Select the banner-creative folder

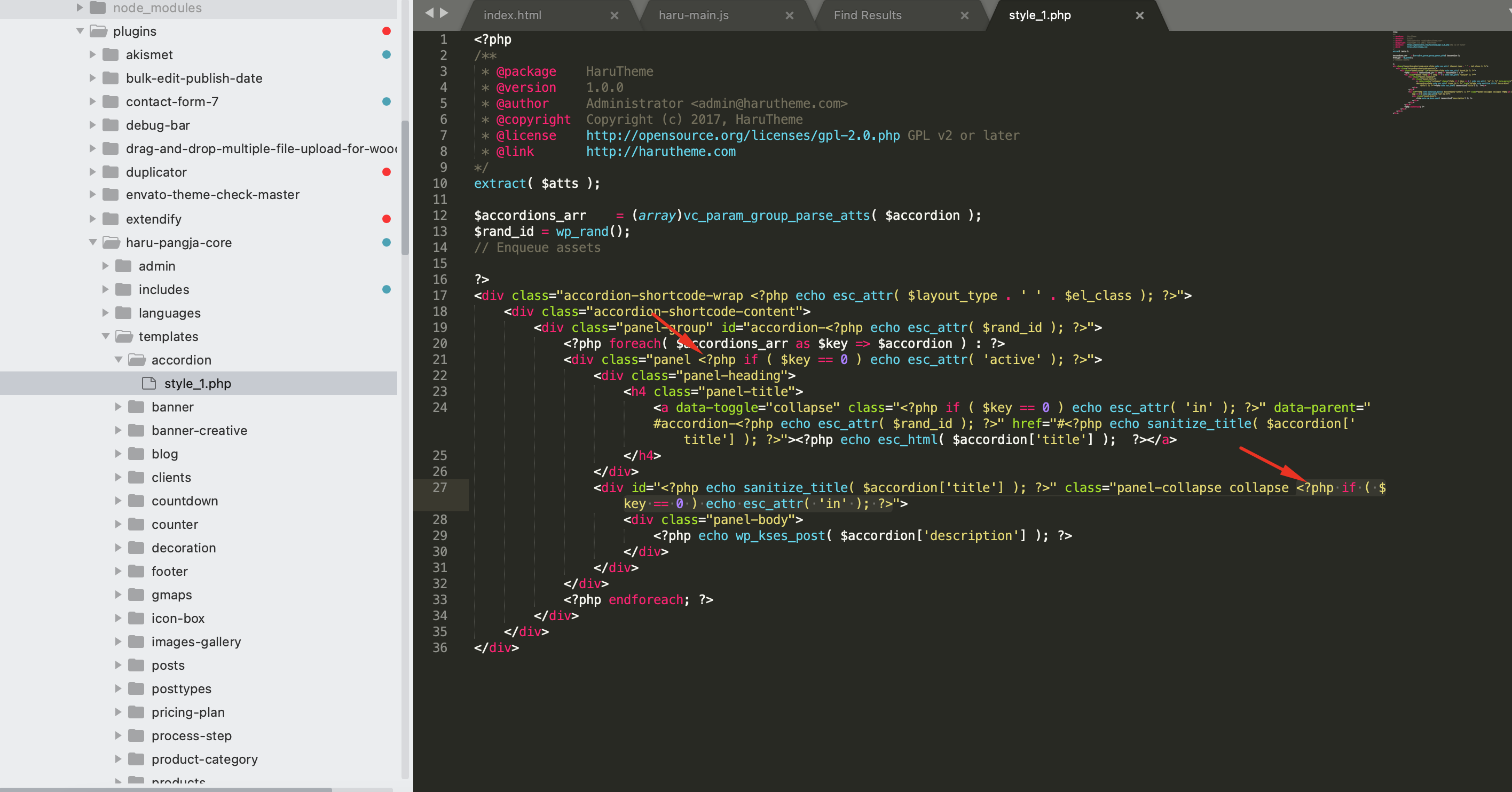pyautogui.click(x=199, y=430)
